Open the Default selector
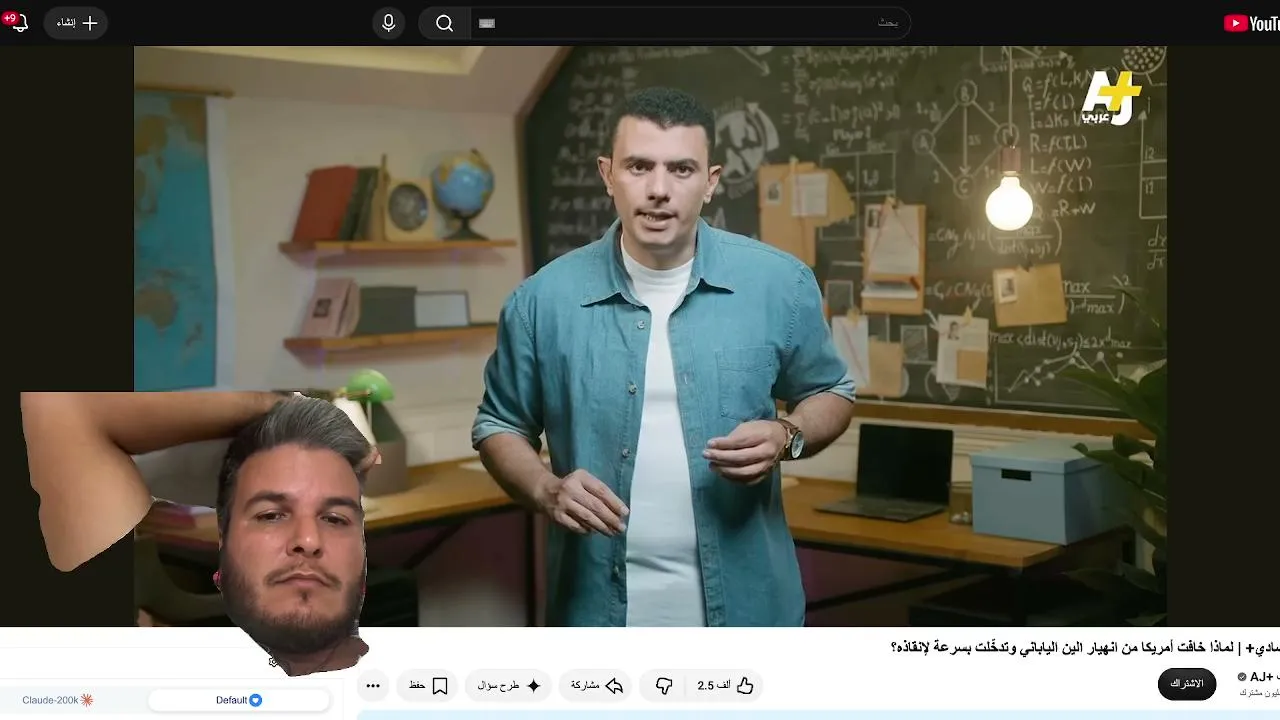Image resolution: width=1280 pixels, height=720 pixels. click(x=239, y=700)
